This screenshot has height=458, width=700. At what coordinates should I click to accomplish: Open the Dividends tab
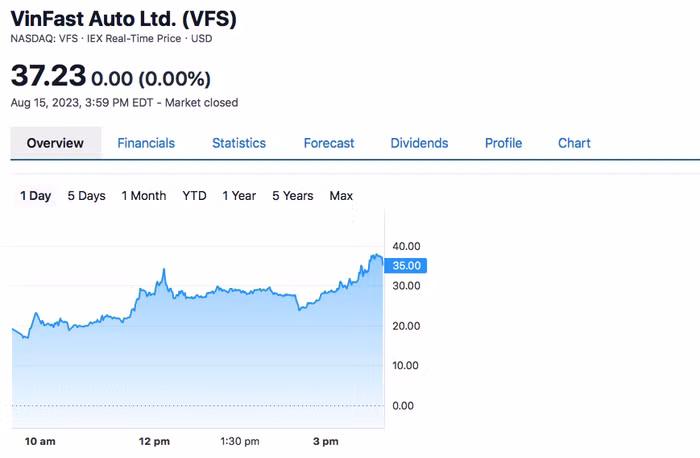[419, 143]
